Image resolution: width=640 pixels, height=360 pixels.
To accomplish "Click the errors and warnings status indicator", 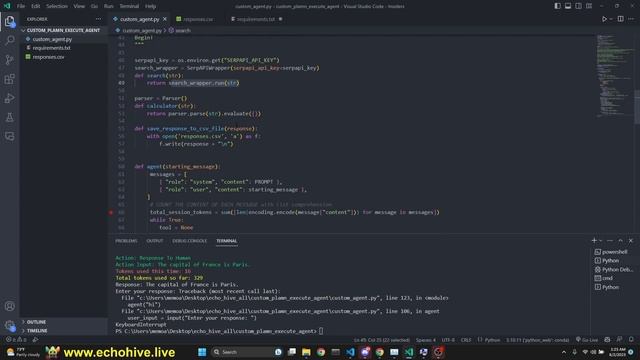I will pos(16,340).
